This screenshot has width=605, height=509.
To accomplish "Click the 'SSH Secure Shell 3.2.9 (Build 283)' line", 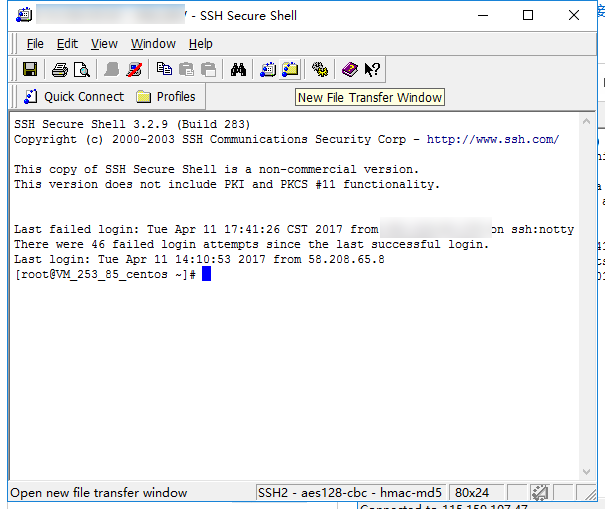I will click(132, 124).
